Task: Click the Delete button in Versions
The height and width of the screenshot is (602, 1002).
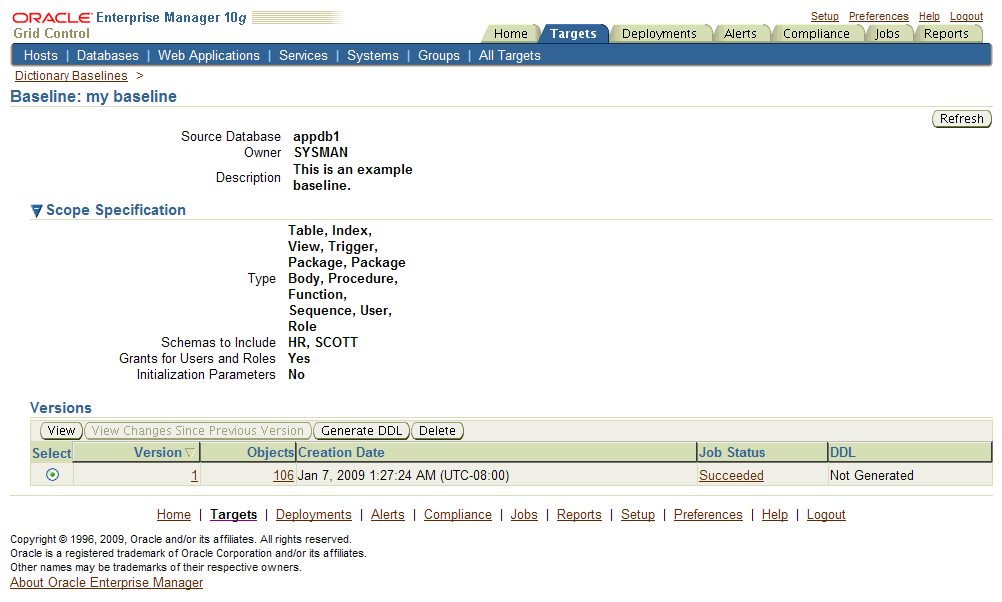Action: click(437, 431)
